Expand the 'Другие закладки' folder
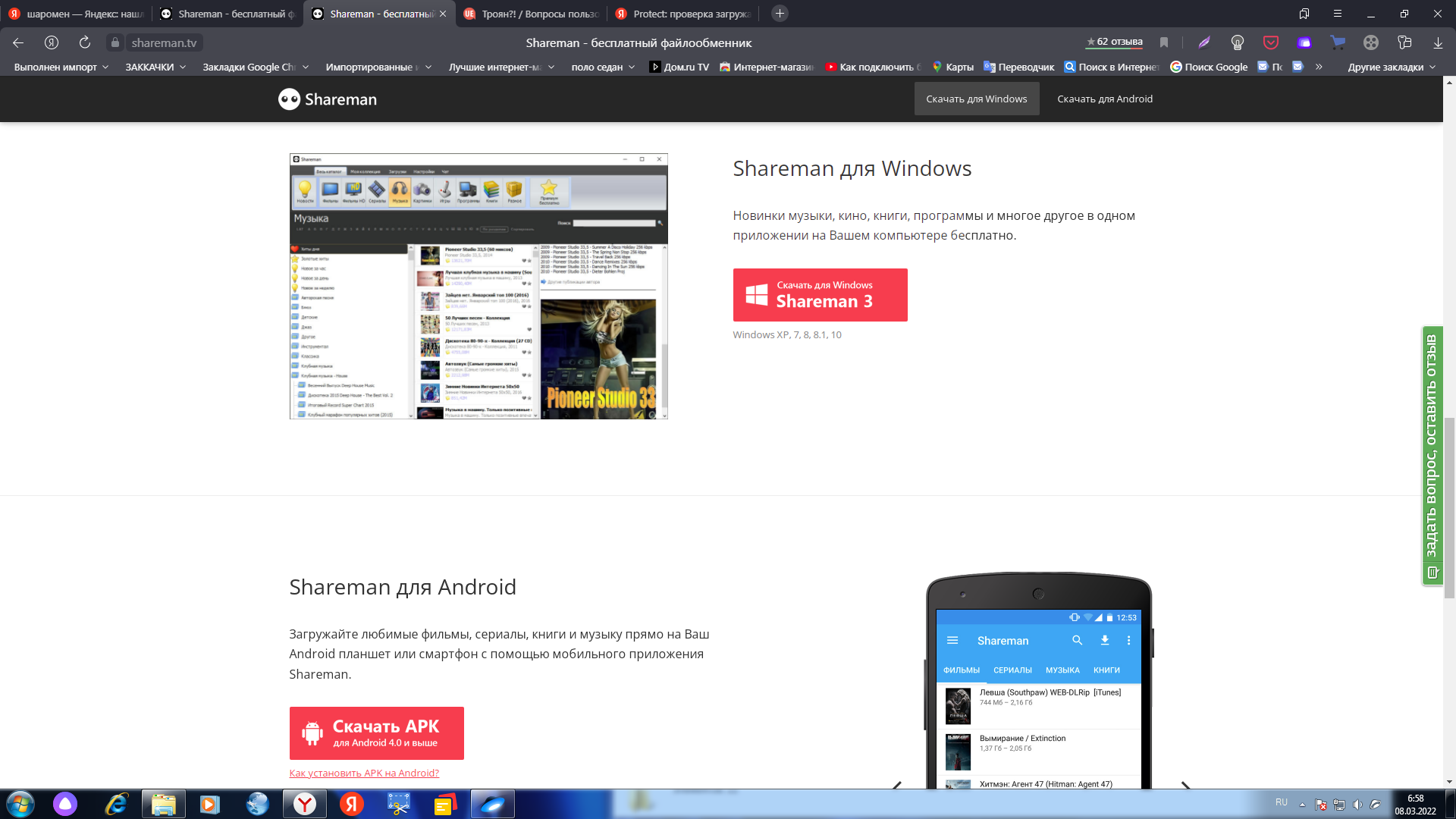Image resolution: width=1456 pixels, height=819 pixels. point(1392,67)
